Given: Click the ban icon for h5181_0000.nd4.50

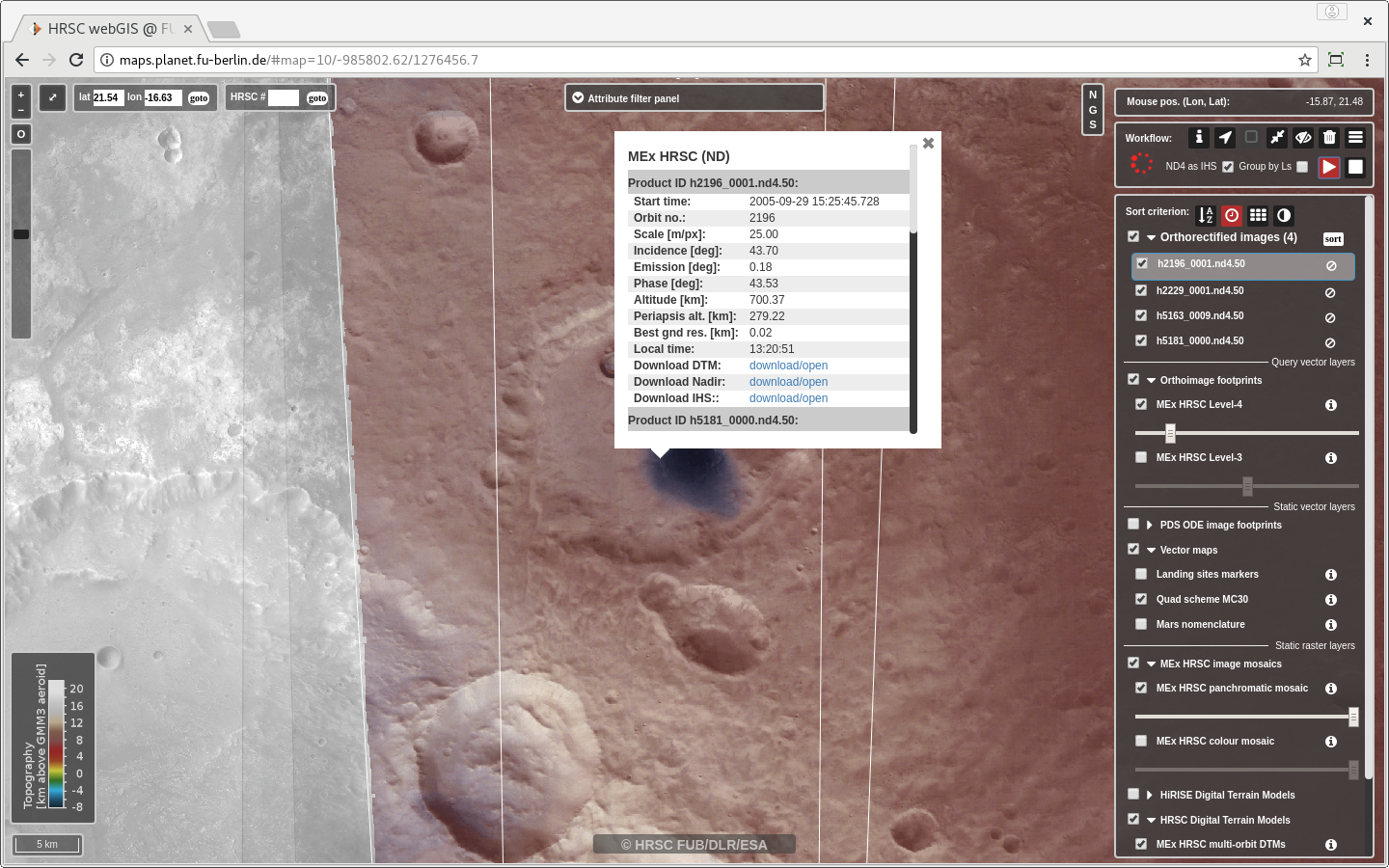Looking at the screenshot, I should tap(1330, 342).
